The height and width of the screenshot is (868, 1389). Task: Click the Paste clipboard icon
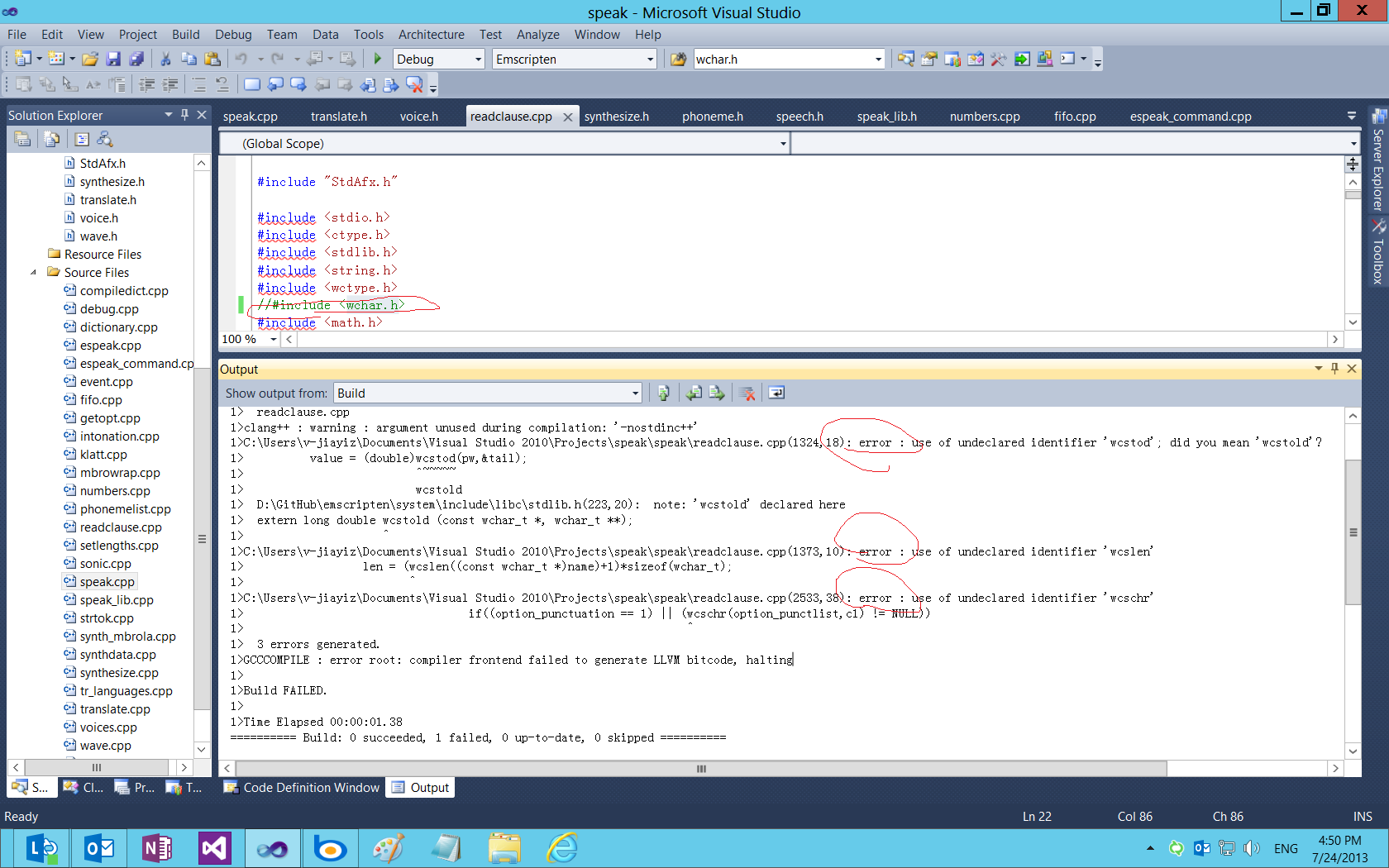(212, 59)
